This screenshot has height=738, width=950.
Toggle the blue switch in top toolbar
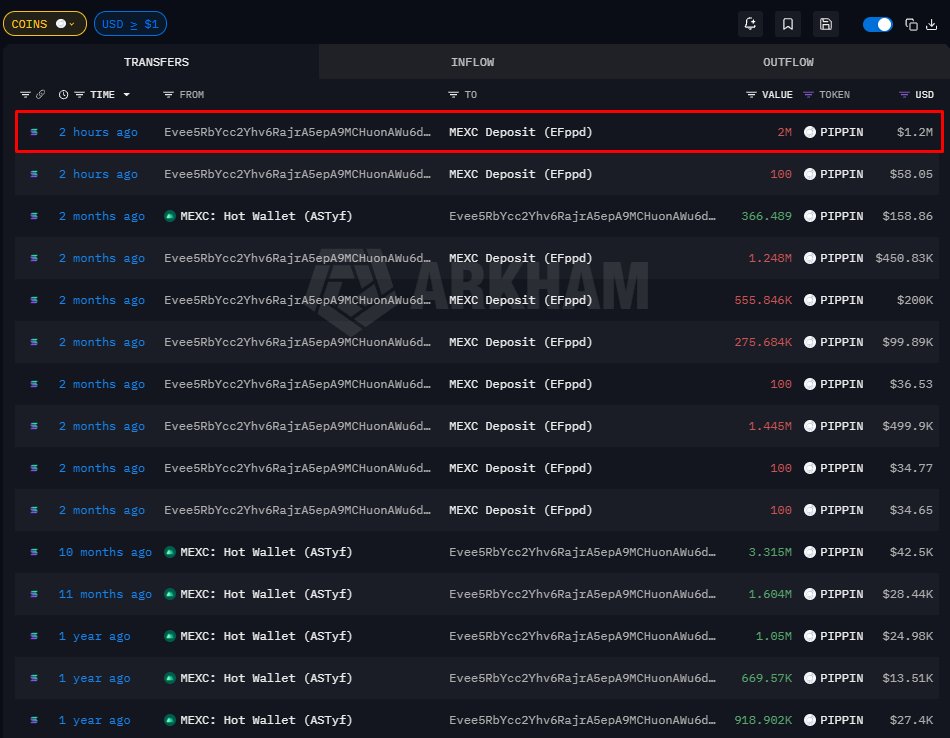[x=877, y=24]
